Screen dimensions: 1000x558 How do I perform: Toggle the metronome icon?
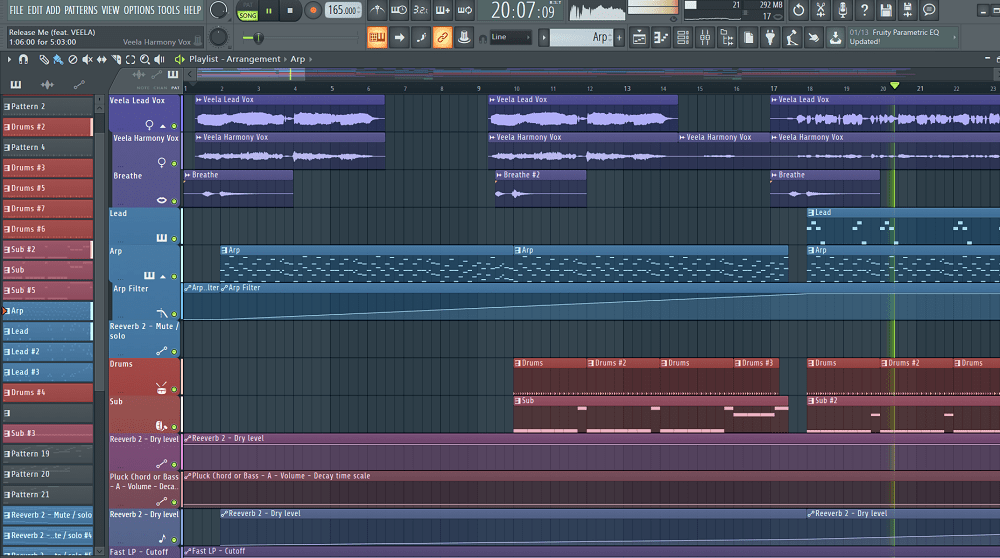377,10
